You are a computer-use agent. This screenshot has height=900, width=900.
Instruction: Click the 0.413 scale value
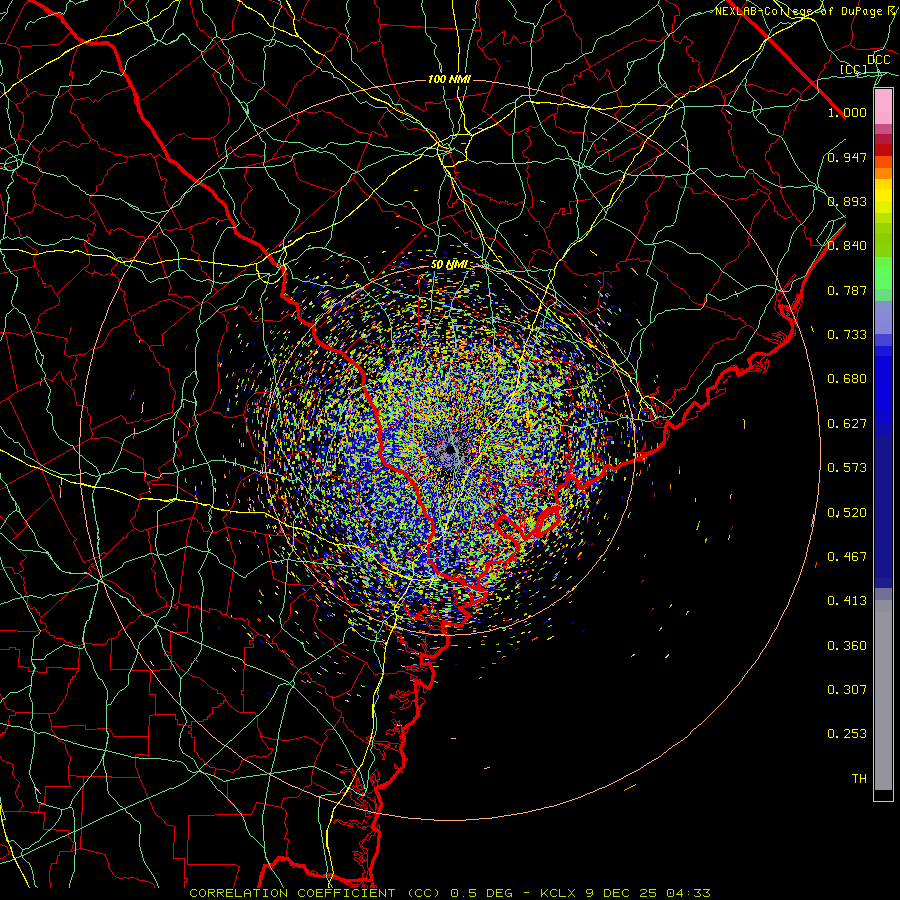[847, 601]
